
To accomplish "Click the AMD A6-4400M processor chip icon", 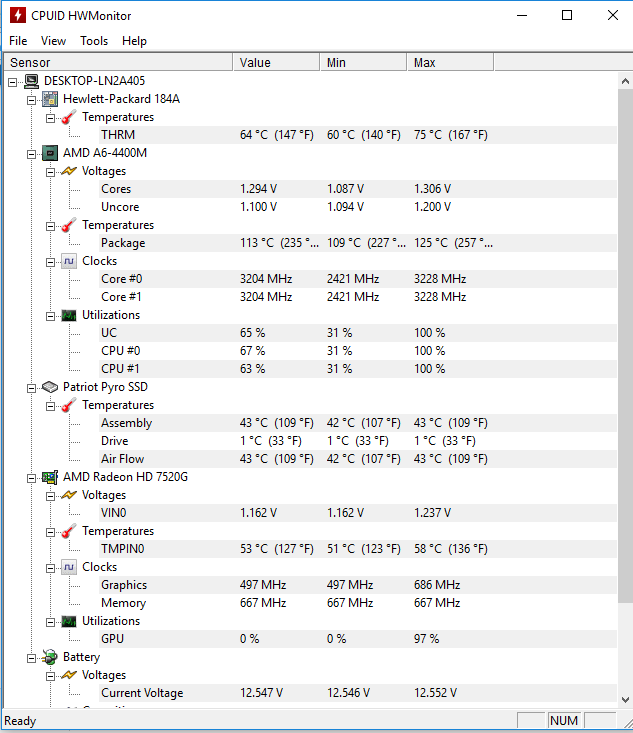I will pos(50,153).
